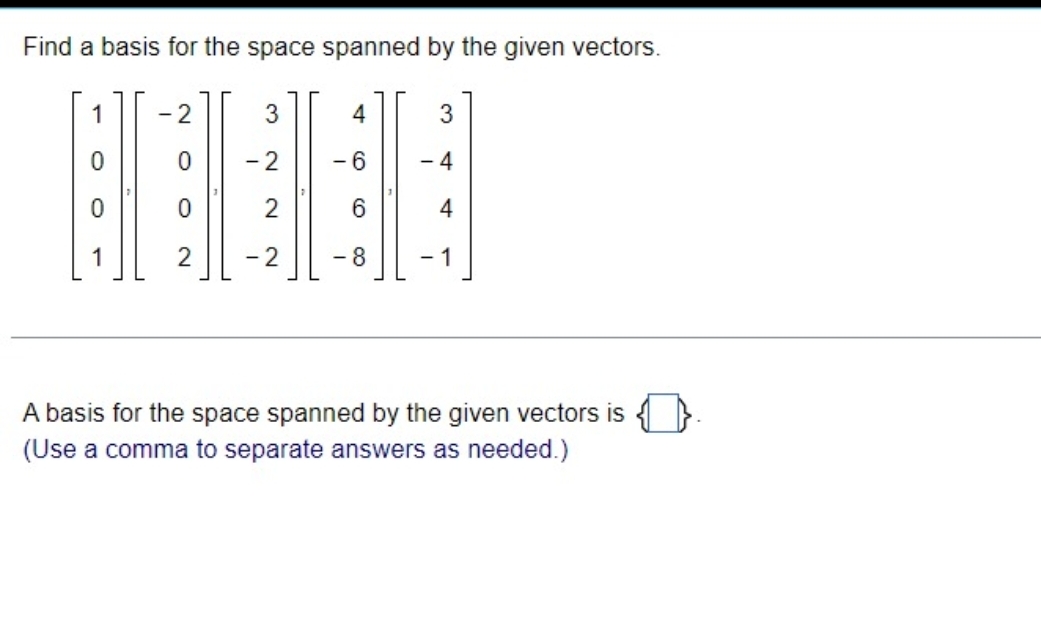
Task: Click the black bar at the top of the screen
Action: pos(520,5)
